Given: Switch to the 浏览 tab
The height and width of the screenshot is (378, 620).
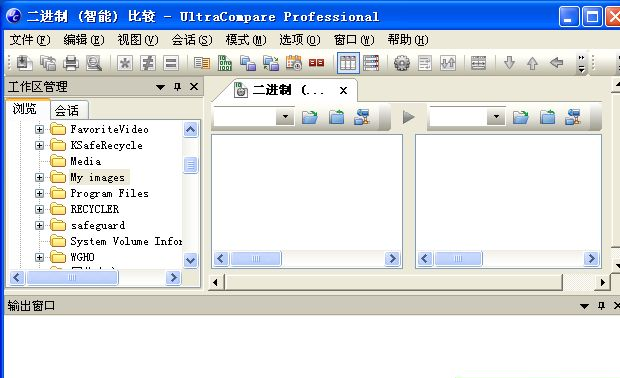Looking at the screenshot, I should point(27,109).
